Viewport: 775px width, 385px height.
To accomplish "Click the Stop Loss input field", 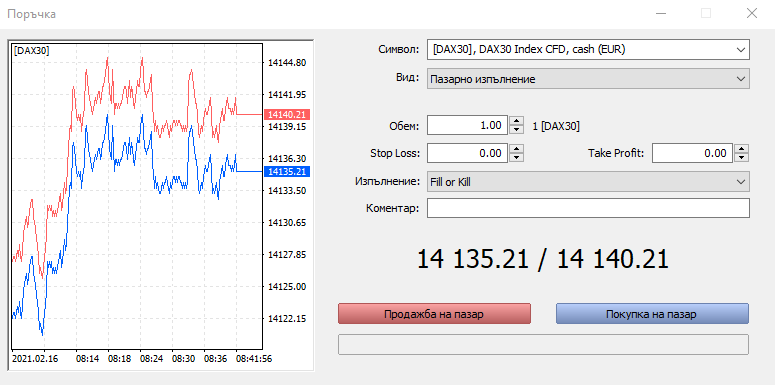I will click(468, 153).
